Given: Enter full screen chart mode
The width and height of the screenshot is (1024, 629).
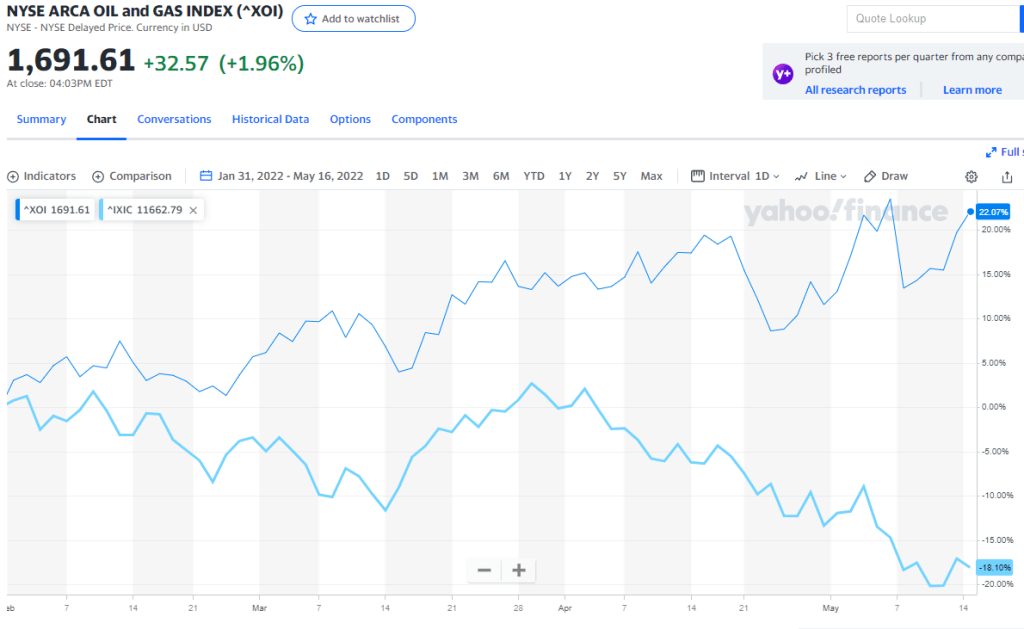Looking at the screenshot, I should click(1003, 152).
